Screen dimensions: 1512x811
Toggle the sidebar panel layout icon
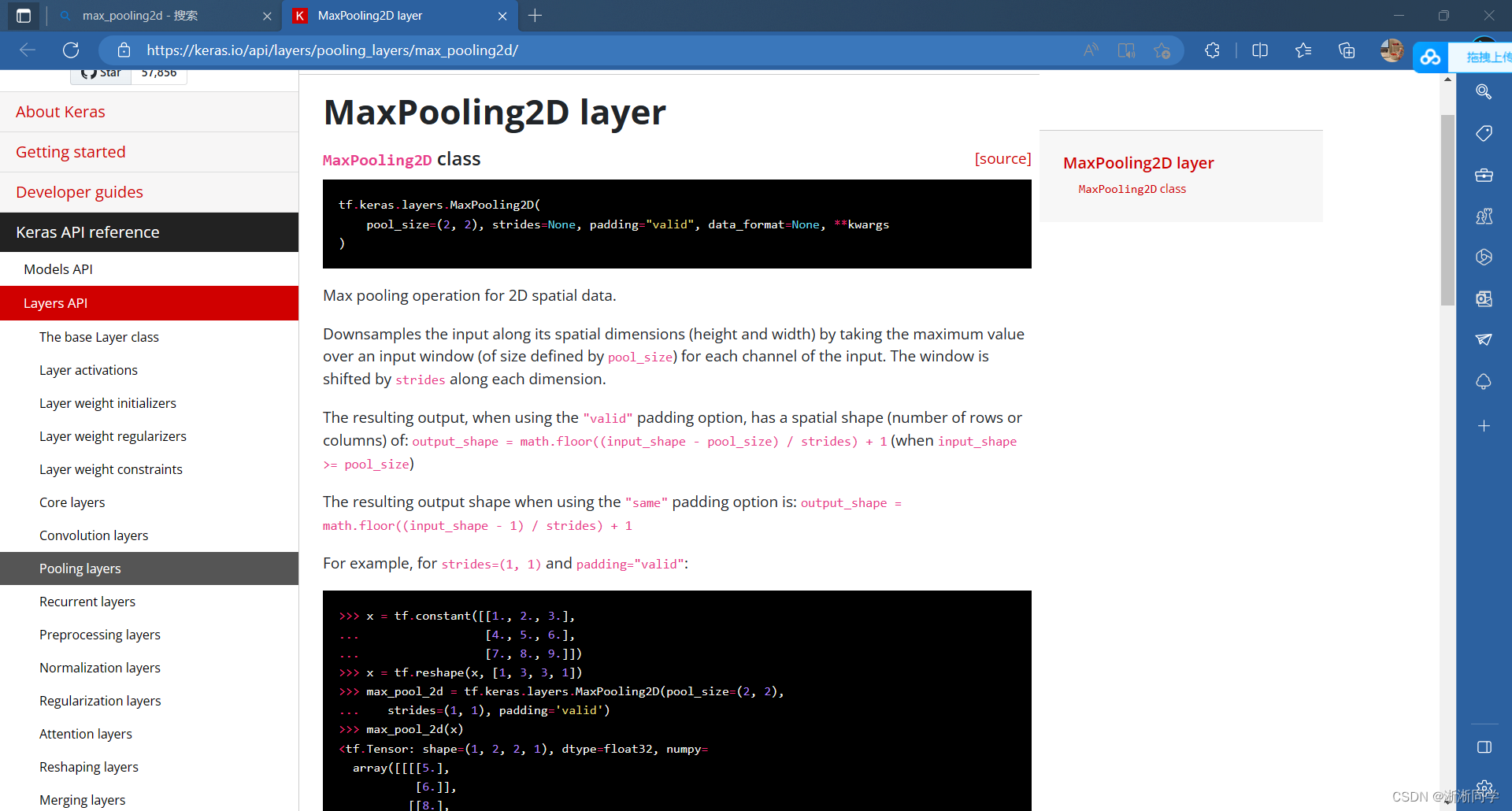1484,747
